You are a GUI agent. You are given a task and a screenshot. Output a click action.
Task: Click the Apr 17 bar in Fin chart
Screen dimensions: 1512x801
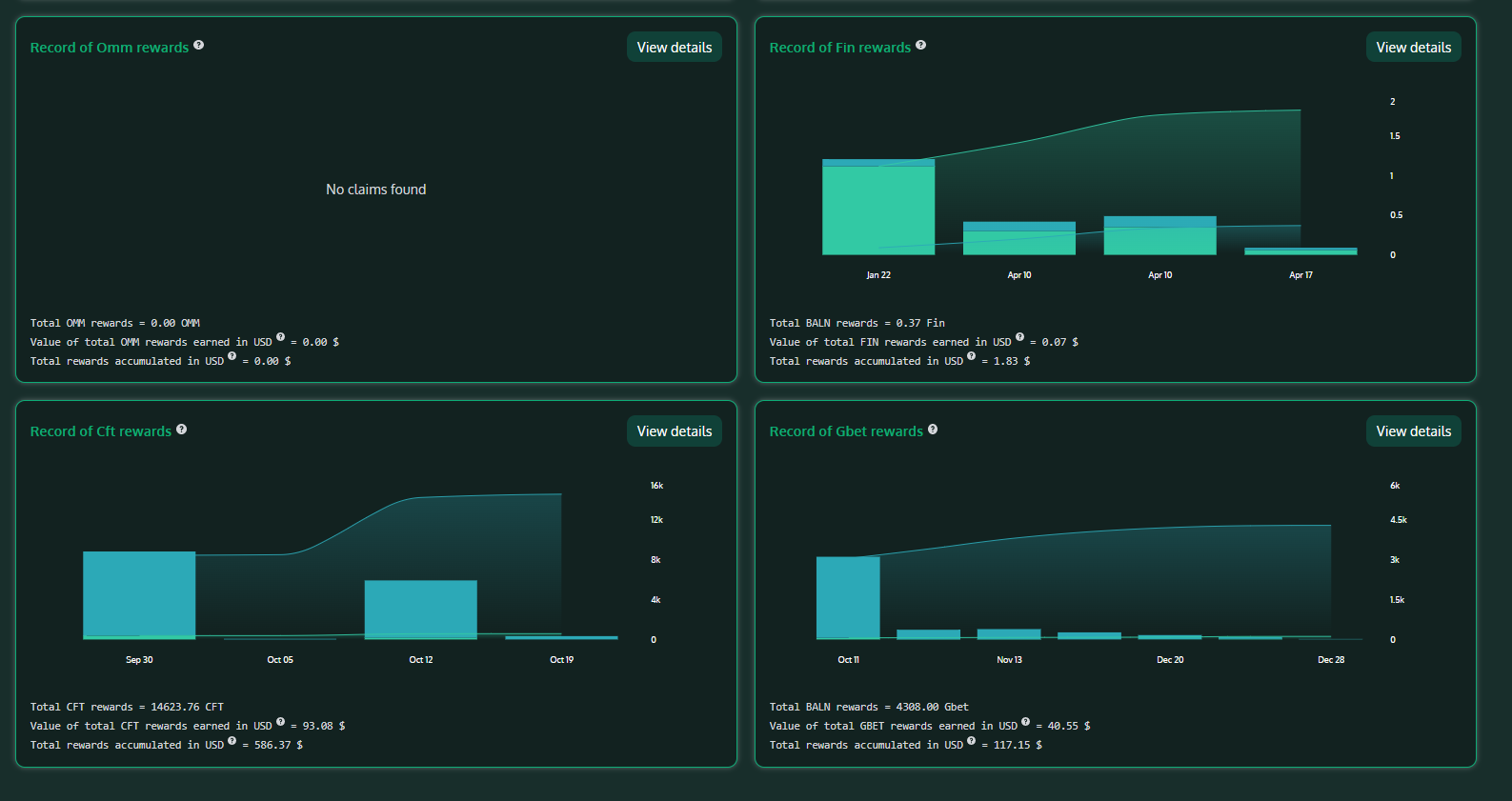pyautogui.click(x=1300, y=251)
